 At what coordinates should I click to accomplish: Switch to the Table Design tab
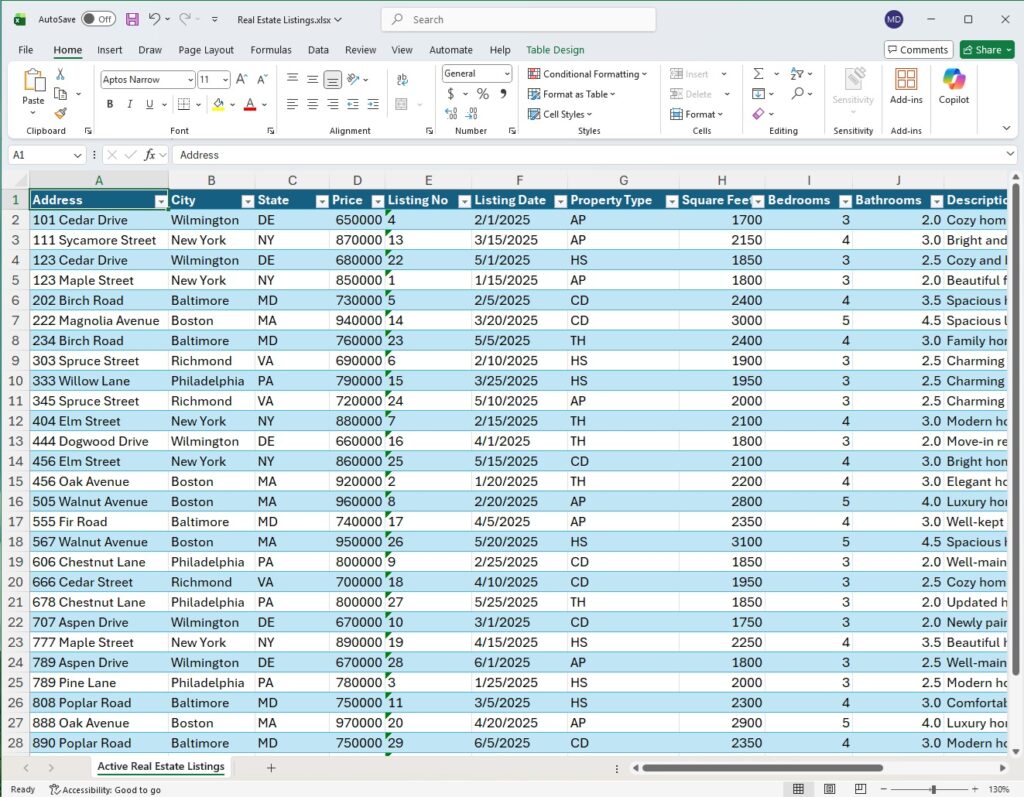[555, 50]
